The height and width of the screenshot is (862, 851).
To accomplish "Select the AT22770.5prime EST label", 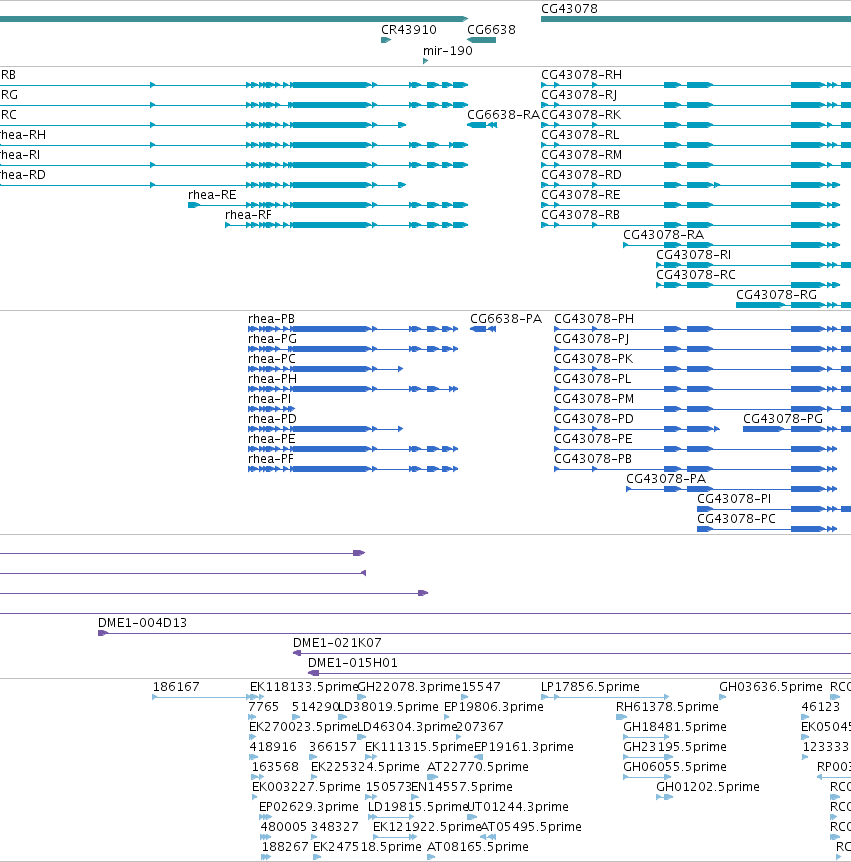I will click(478, 767).
